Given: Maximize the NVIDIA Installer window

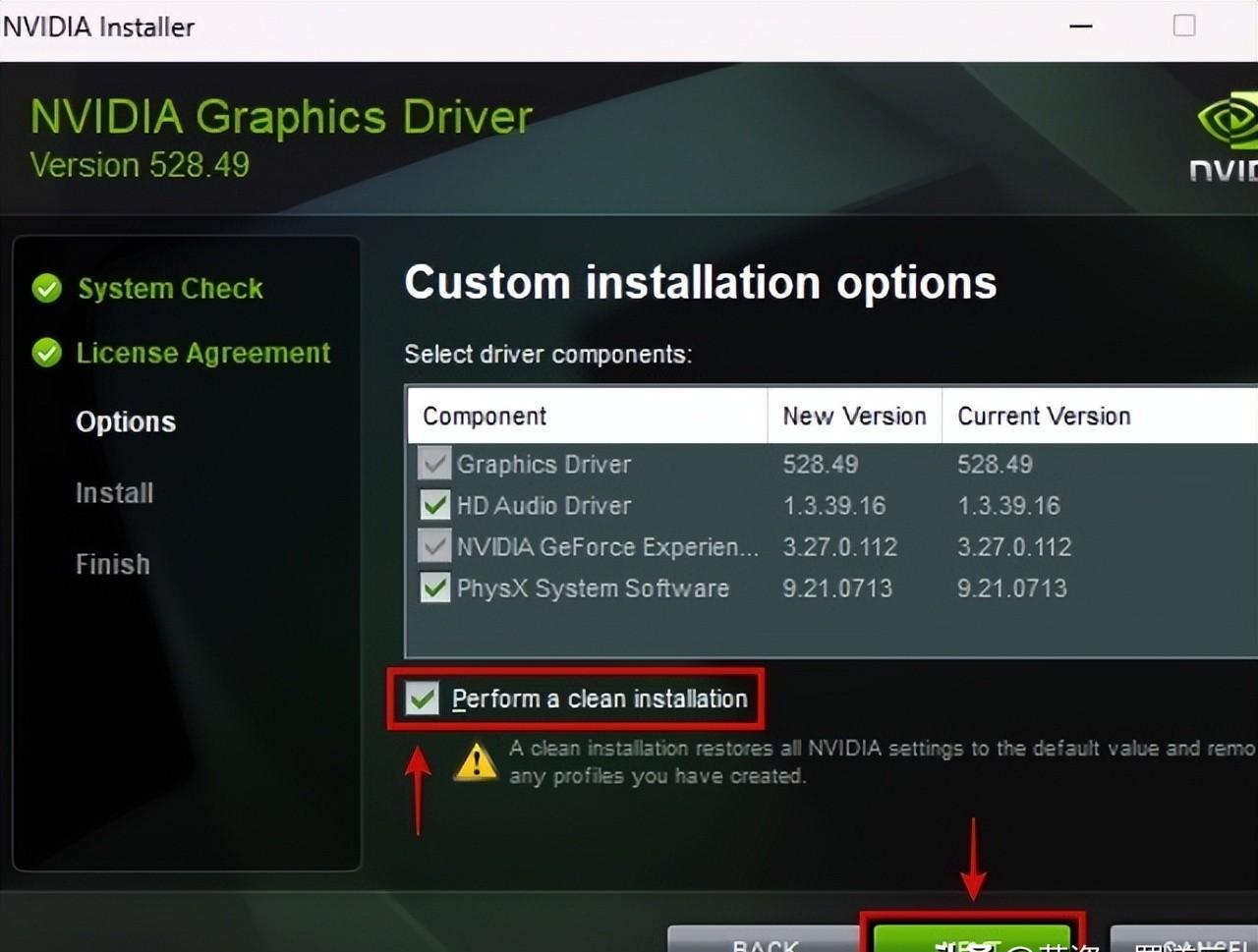Looking at the screenshot, I should click(1184, 26).
